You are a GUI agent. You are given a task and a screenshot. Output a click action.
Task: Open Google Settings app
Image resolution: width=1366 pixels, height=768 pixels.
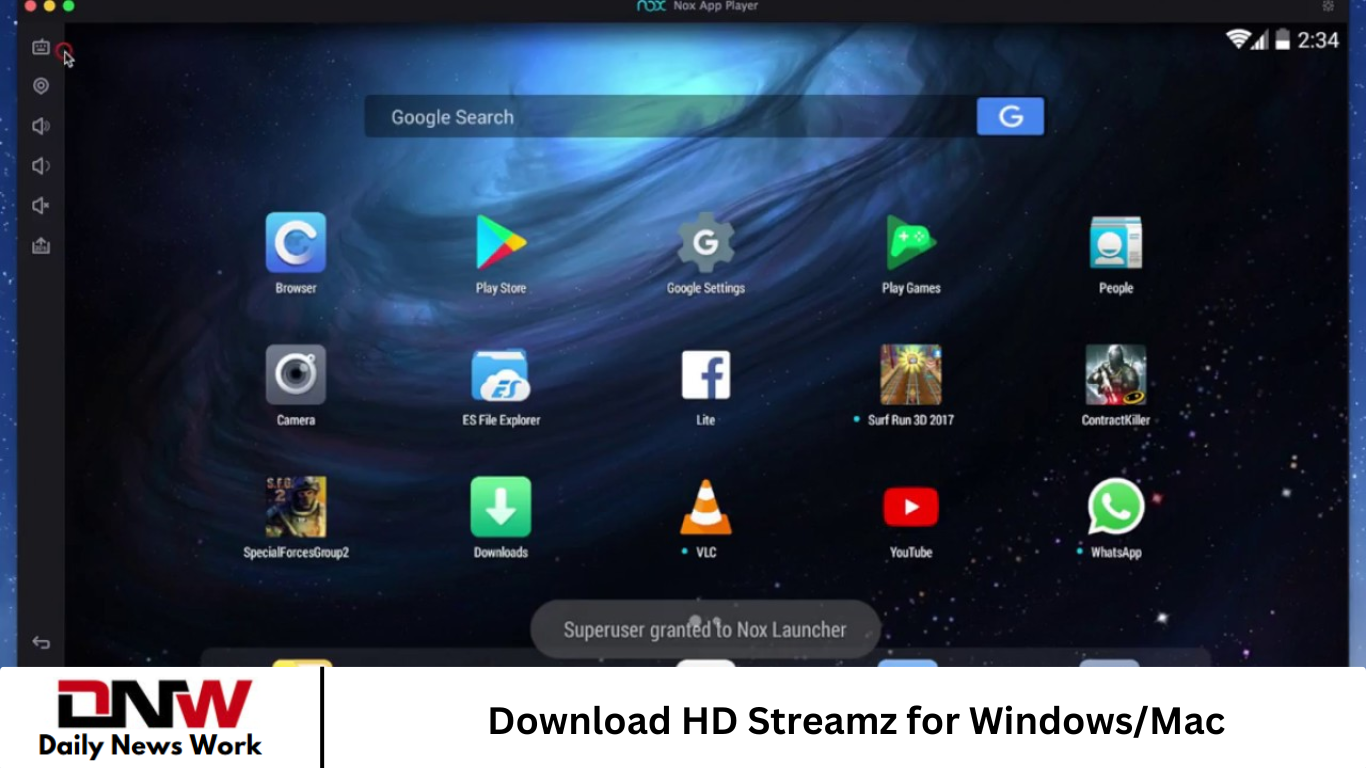(706, 242)
